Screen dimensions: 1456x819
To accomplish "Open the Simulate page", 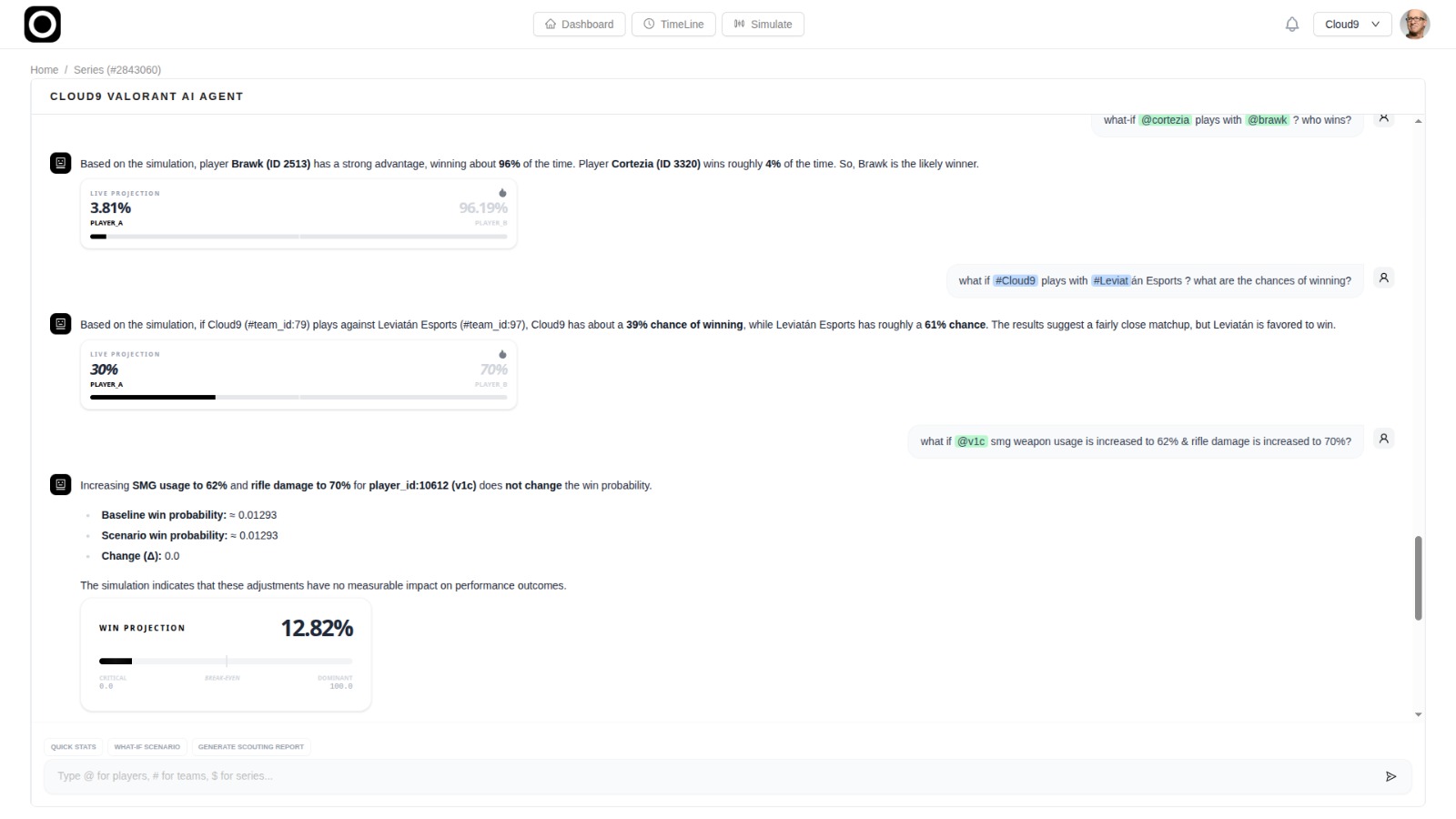I will tap(763, 25).
